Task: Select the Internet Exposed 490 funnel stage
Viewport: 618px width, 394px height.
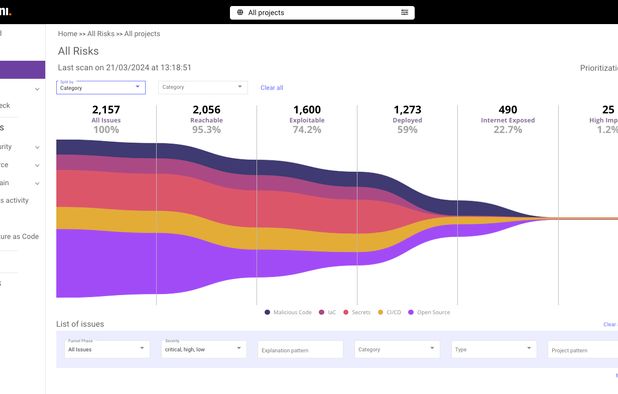Action: 508,119
